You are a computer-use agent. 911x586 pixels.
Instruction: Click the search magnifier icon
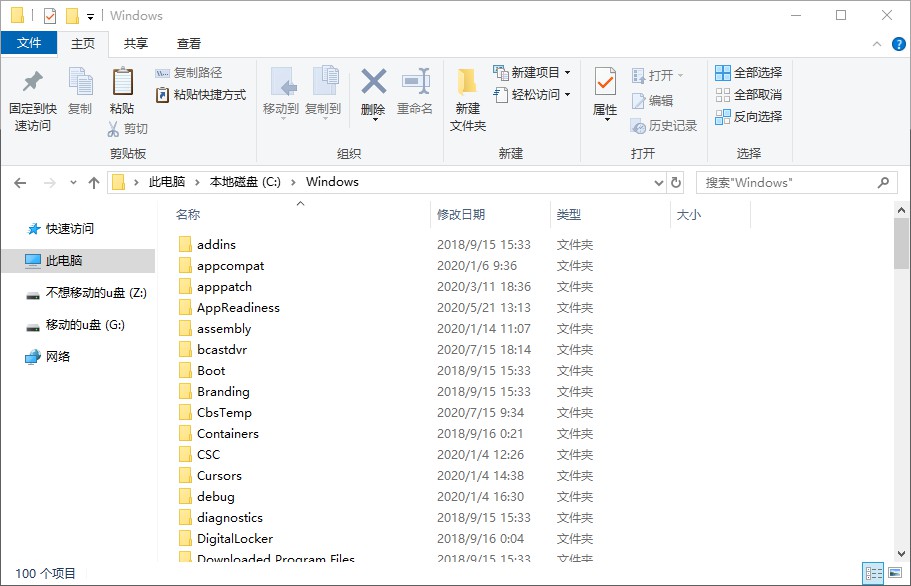(x=883, y=183)
